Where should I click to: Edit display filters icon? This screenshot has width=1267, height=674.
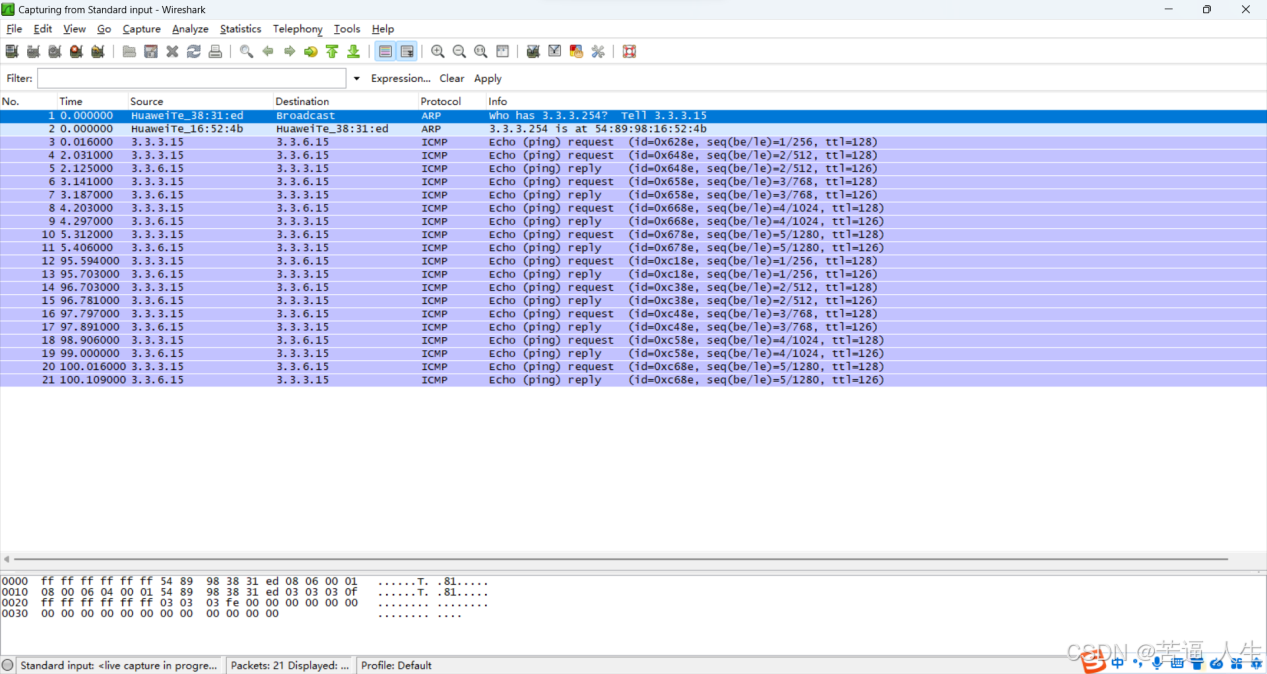[x=554, y=51]
